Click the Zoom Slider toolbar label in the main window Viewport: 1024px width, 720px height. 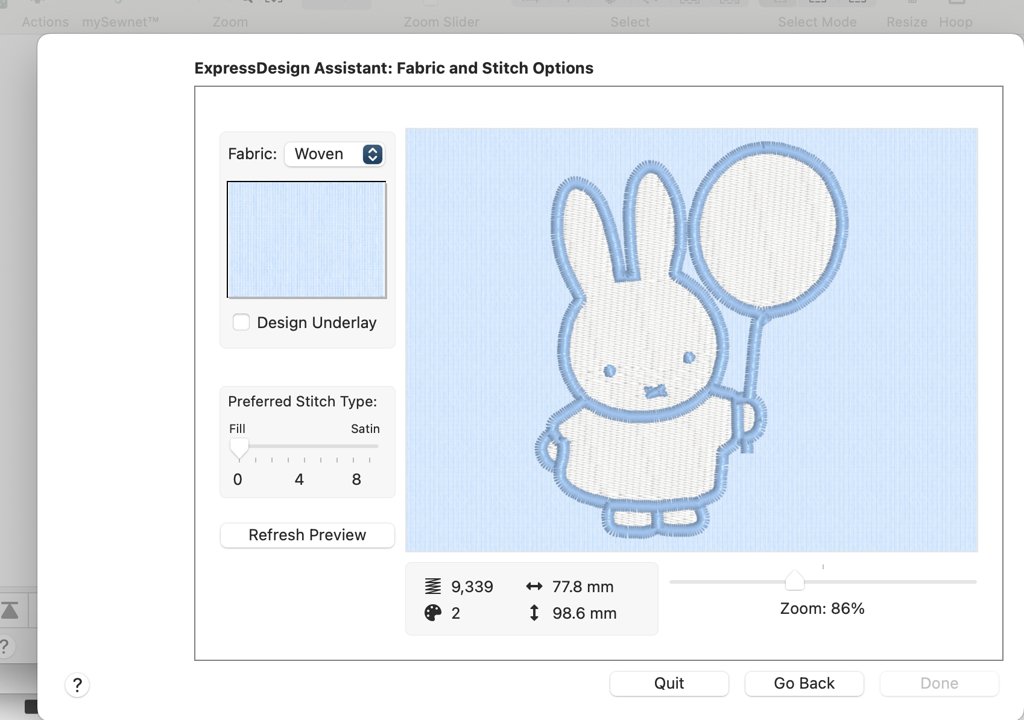pos(441,22)
